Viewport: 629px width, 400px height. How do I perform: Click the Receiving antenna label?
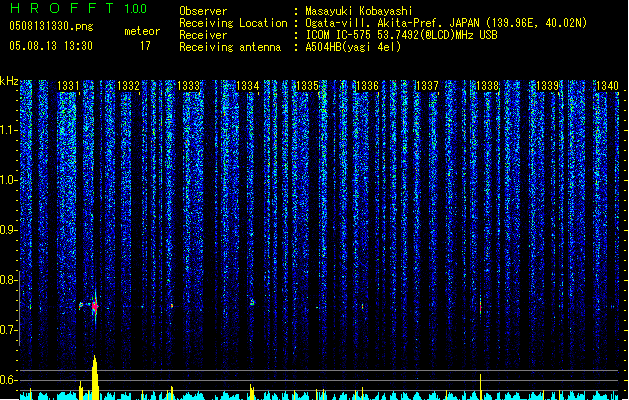coord(230,47)
